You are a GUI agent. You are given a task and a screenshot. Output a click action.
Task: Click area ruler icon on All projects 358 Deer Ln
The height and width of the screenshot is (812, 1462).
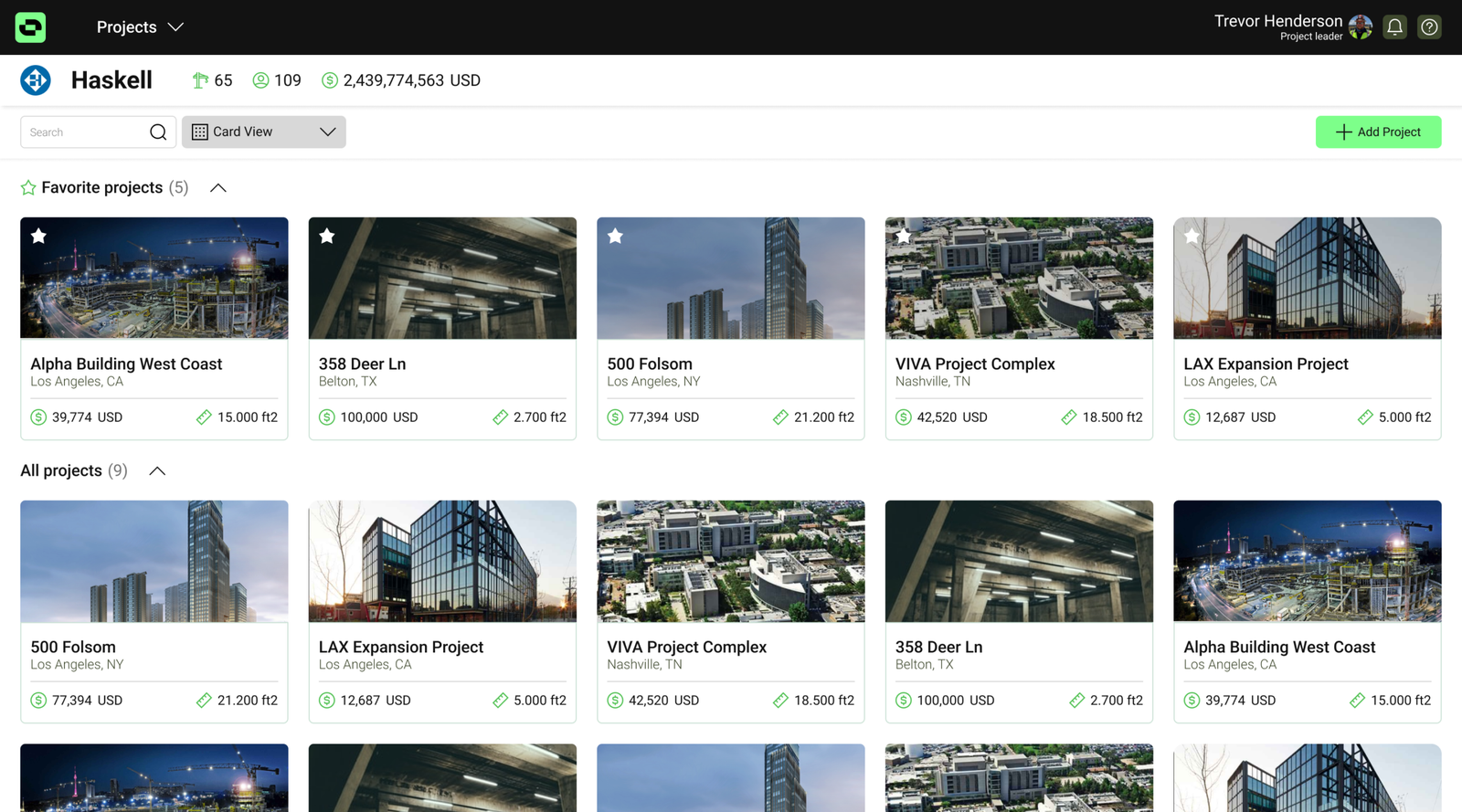pyautogui.click(x=1076, y=701)
